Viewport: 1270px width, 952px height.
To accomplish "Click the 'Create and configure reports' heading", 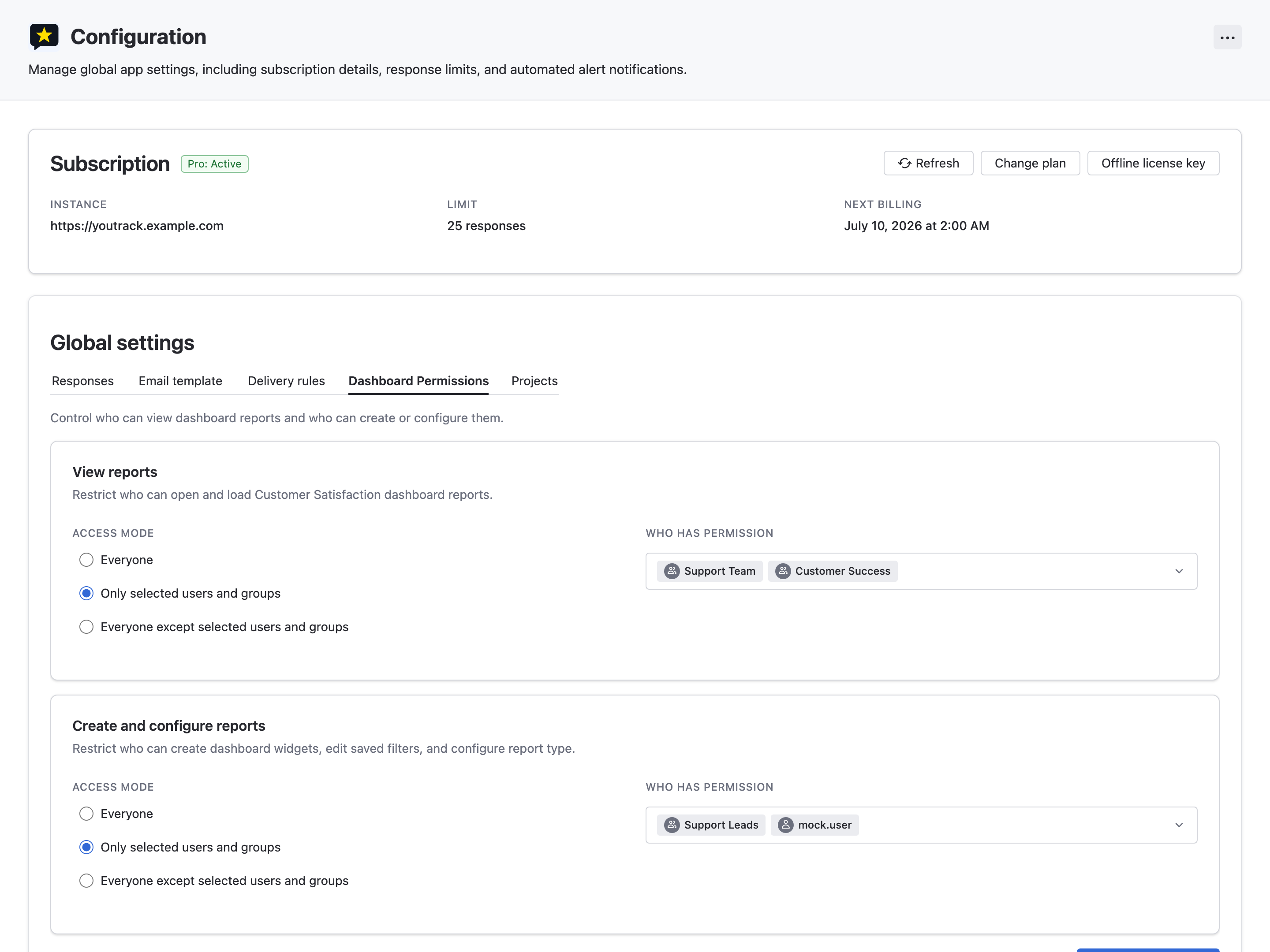I will (169, 726).
